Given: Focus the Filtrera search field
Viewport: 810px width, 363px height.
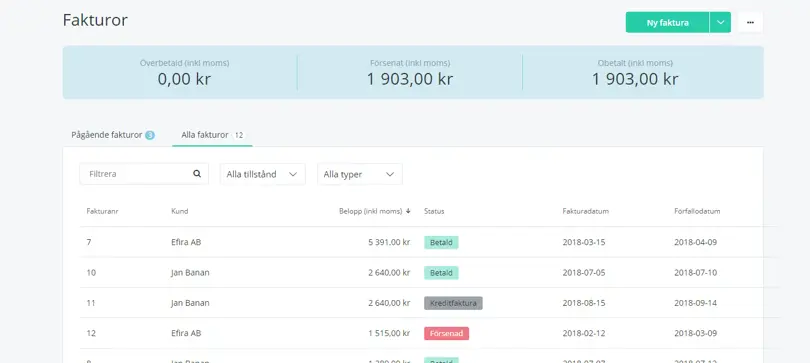Looking at the screenshot, I should [x=144, y=174].
